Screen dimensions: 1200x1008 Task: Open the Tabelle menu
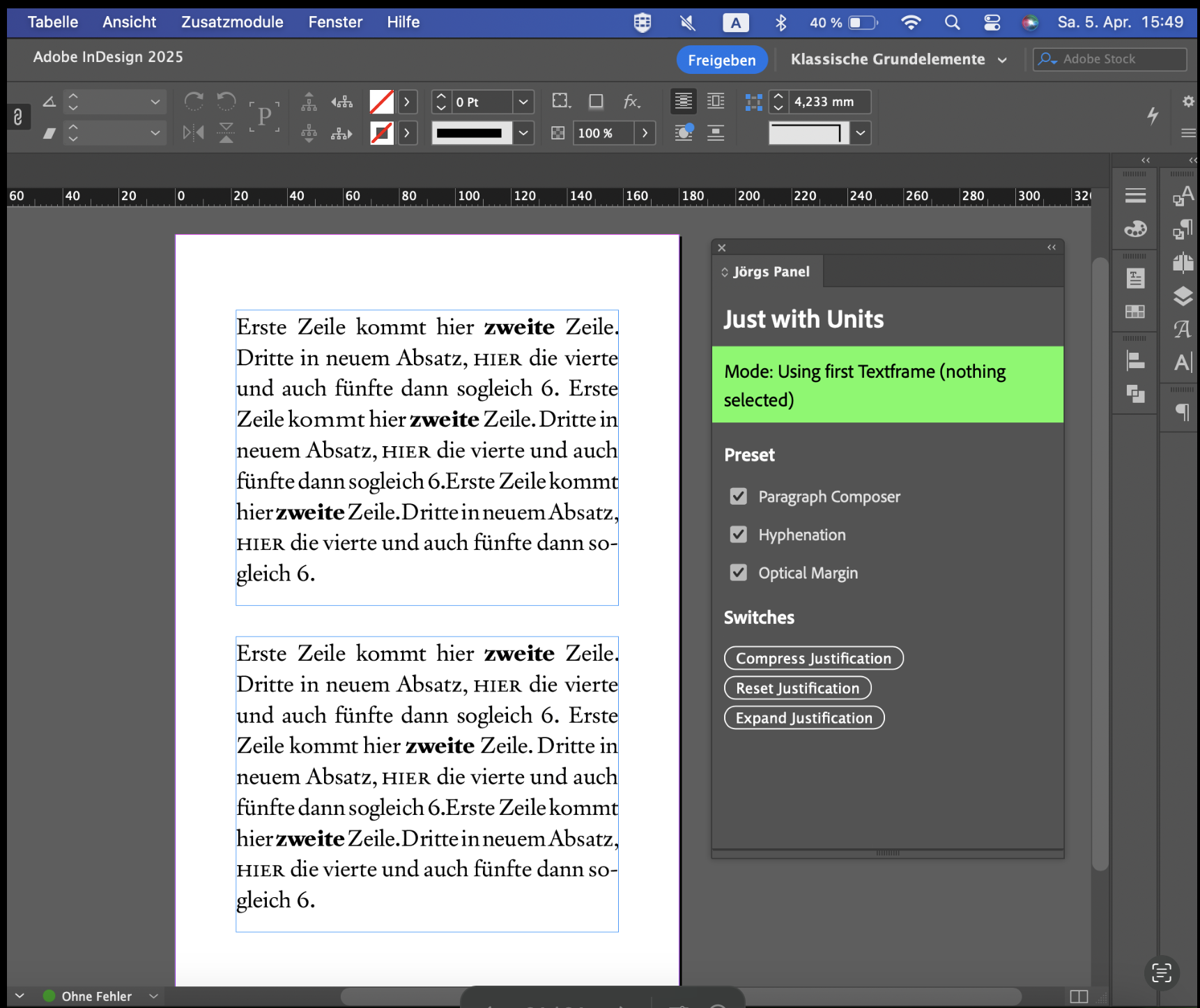pos(53,22)
